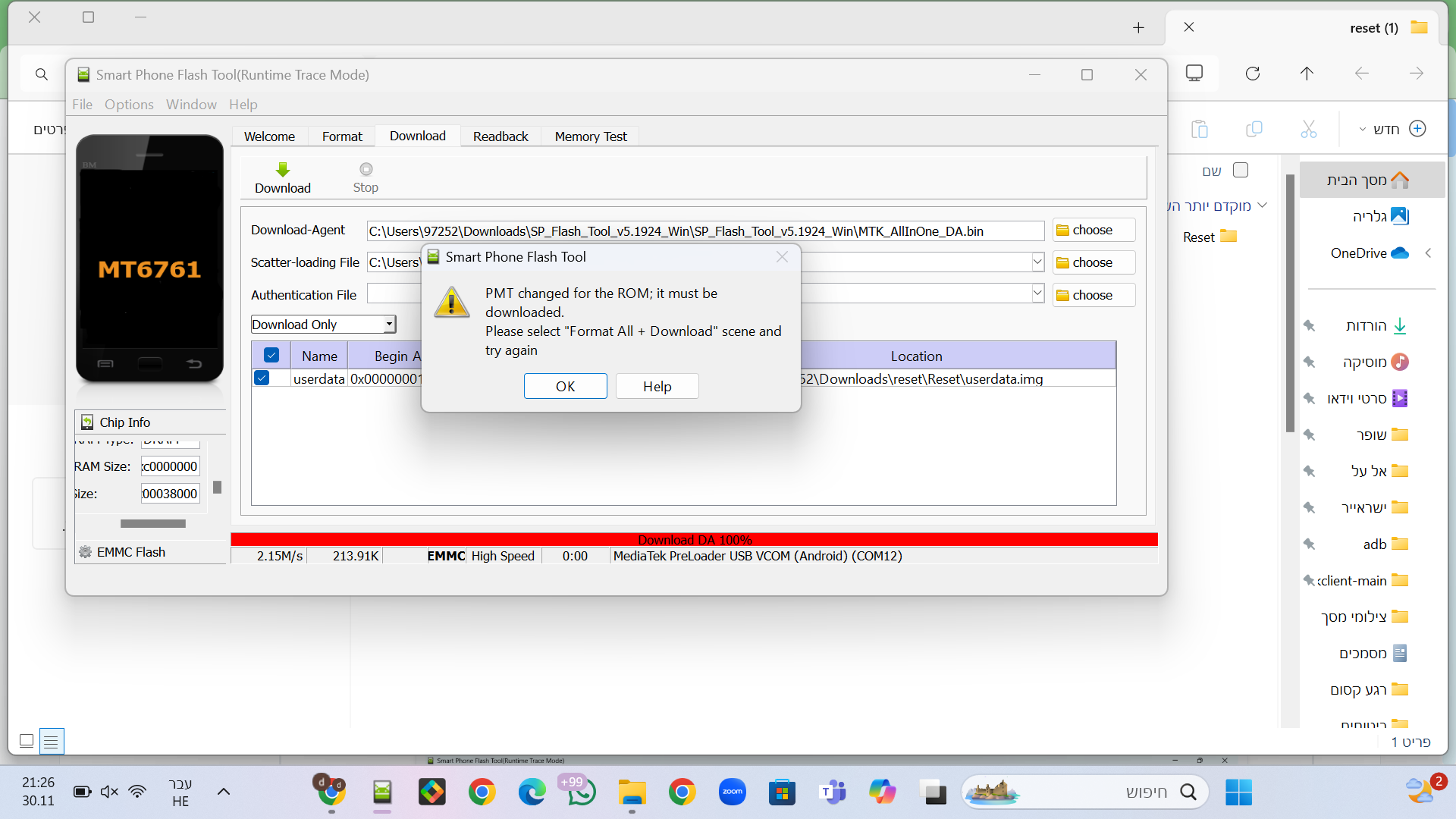The image size is (1456, 819).
Task: Click Help in the PMT warning dialog
Action: click(x=657, y=386)
